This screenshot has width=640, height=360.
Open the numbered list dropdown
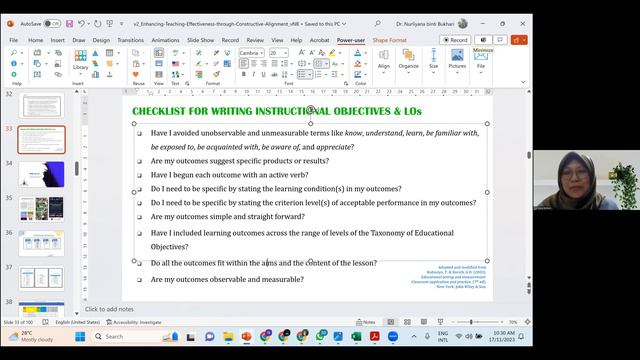click(327, 74)
